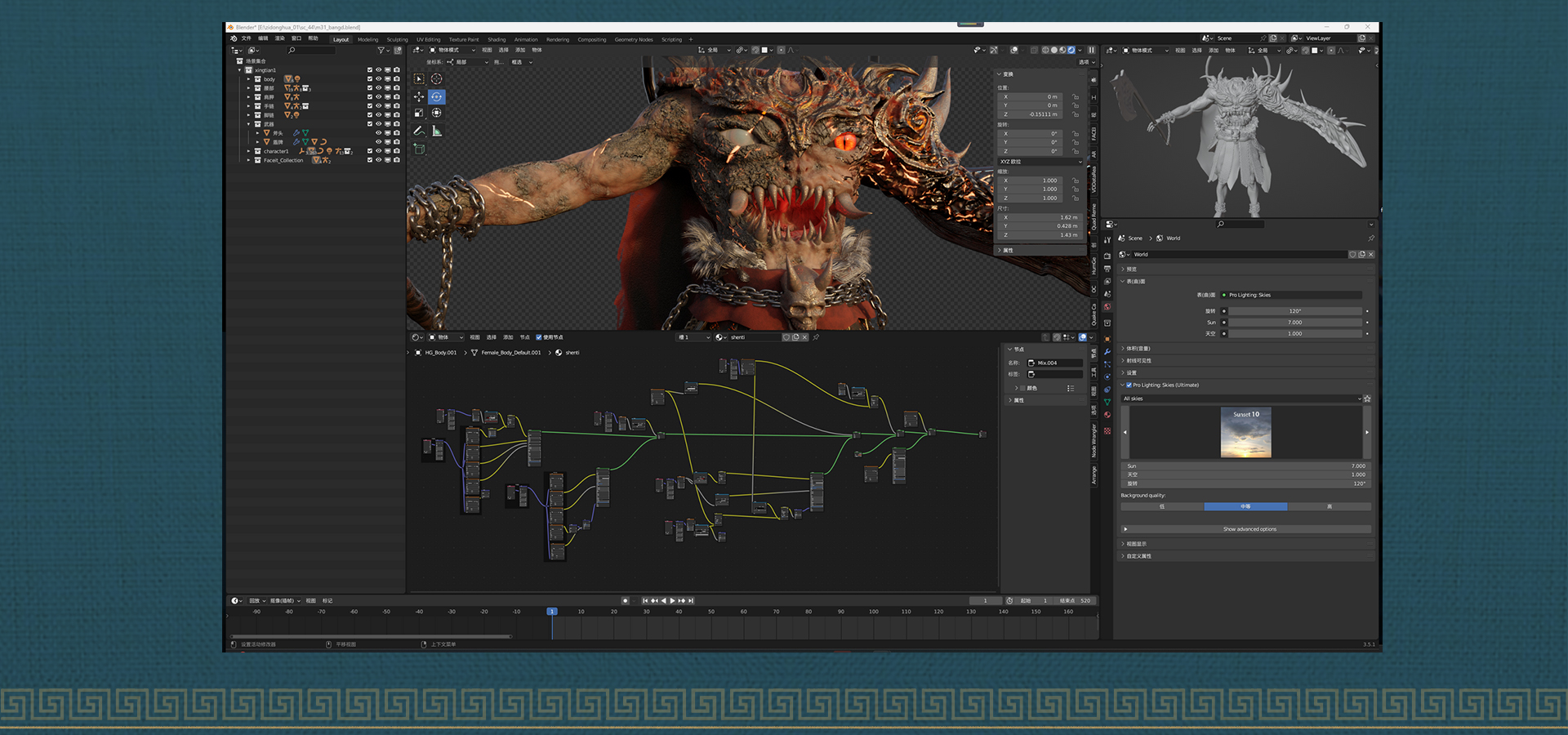Open the outliner filter dropdown
Image resolution: width=1568 pixels, height=735 pixels.
pyautogui.click(x=384, y=51)
